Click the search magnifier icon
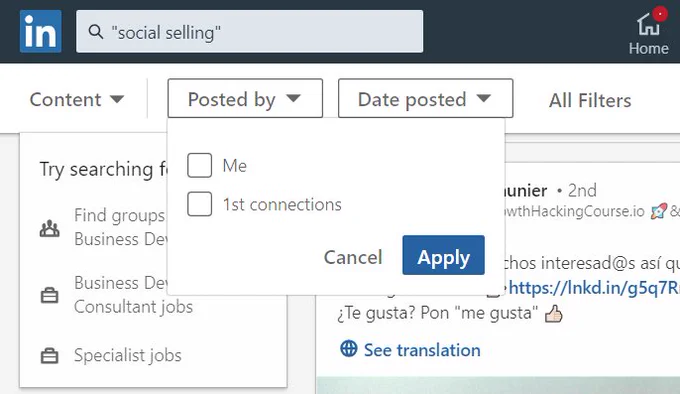Viewport: 680px width, 394px height. pos(95,32)
